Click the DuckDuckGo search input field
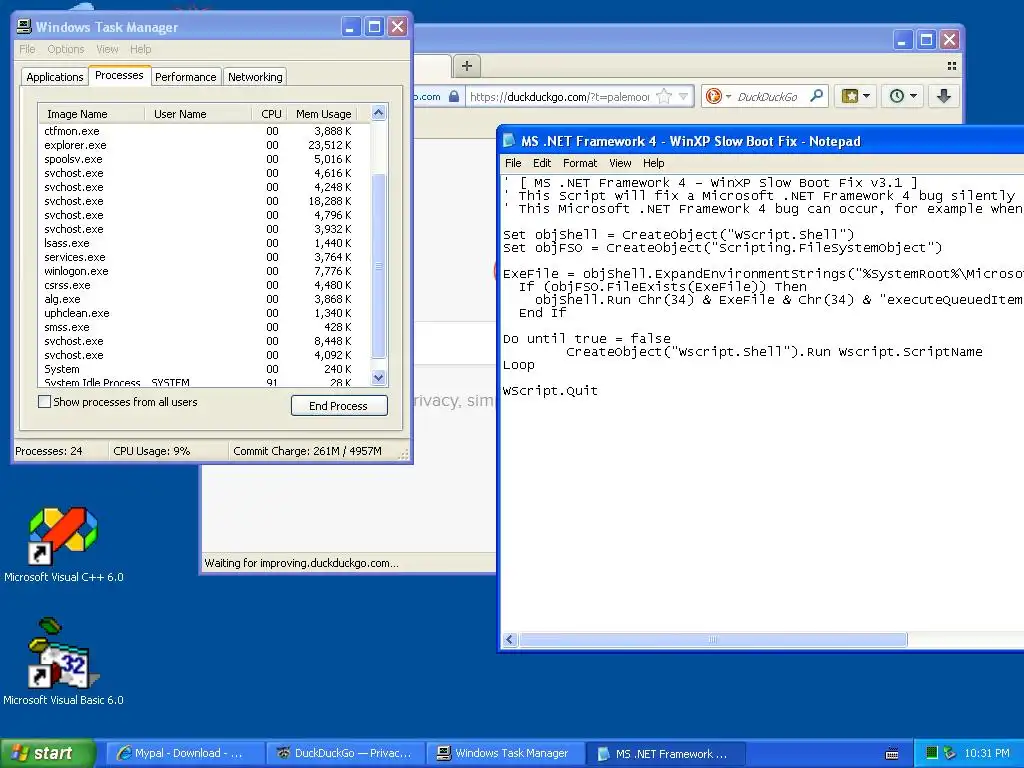 pos(769,97)
